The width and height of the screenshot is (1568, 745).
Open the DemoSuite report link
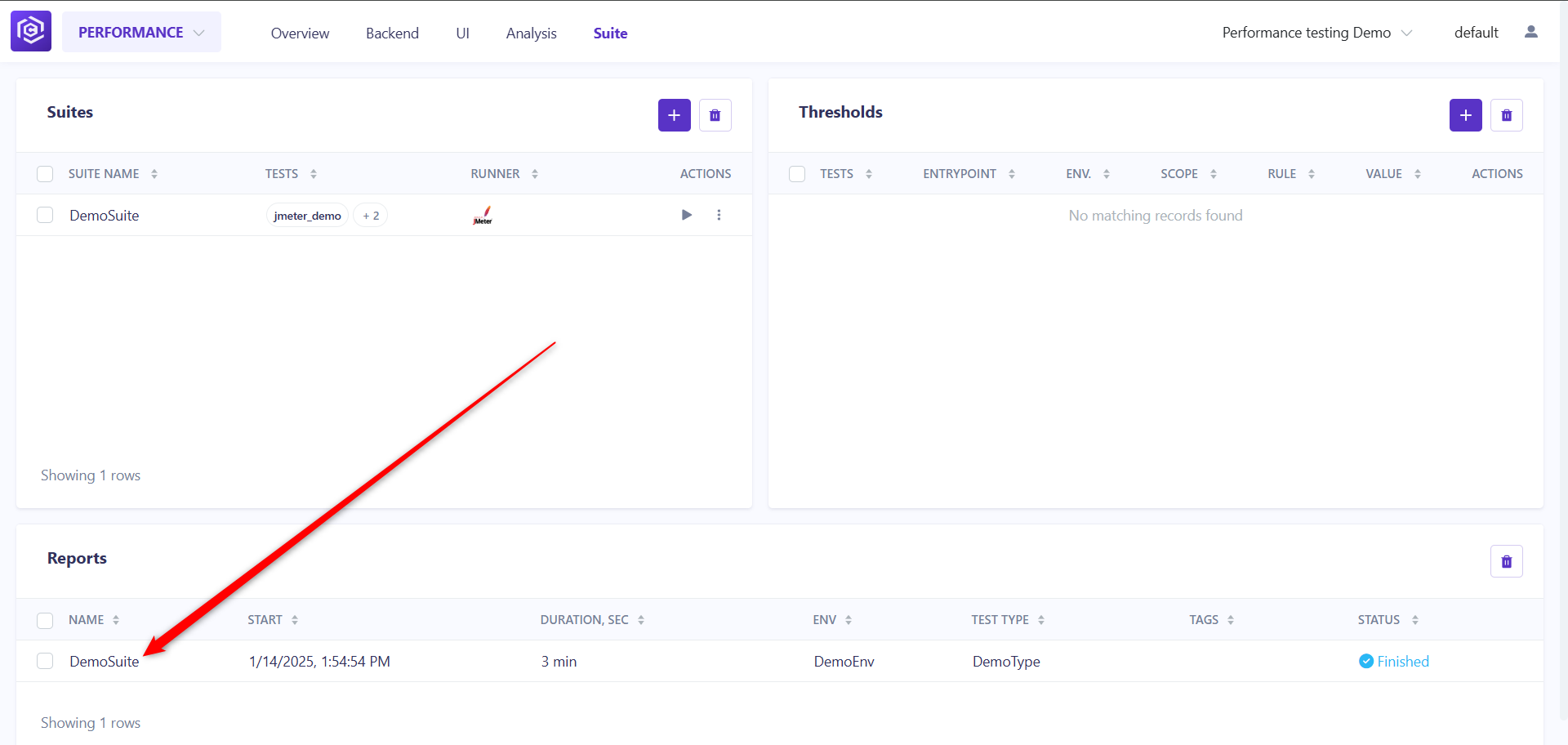[x=104, y=662]
